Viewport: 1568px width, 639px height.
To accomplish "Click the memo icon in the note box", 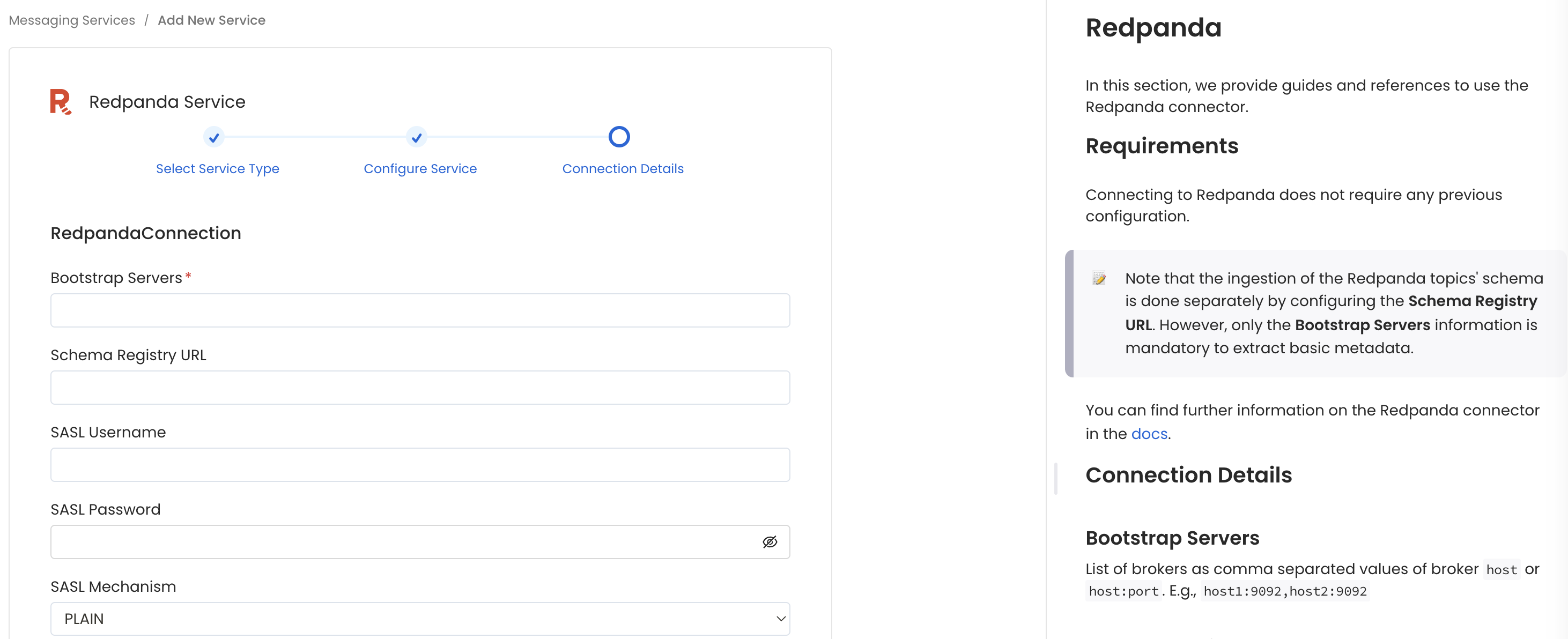I will [x=1099, y=279].
